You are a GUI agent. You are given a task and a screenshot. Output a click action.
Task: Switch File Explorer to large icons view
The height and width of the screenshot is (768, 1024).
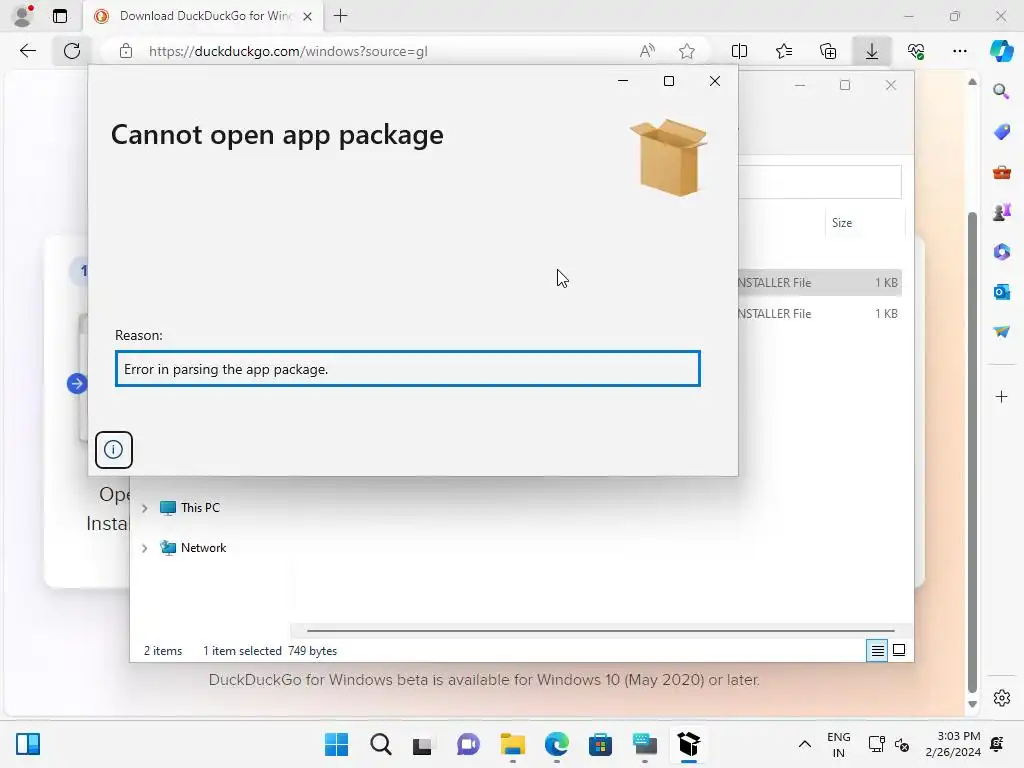(899, 650)
